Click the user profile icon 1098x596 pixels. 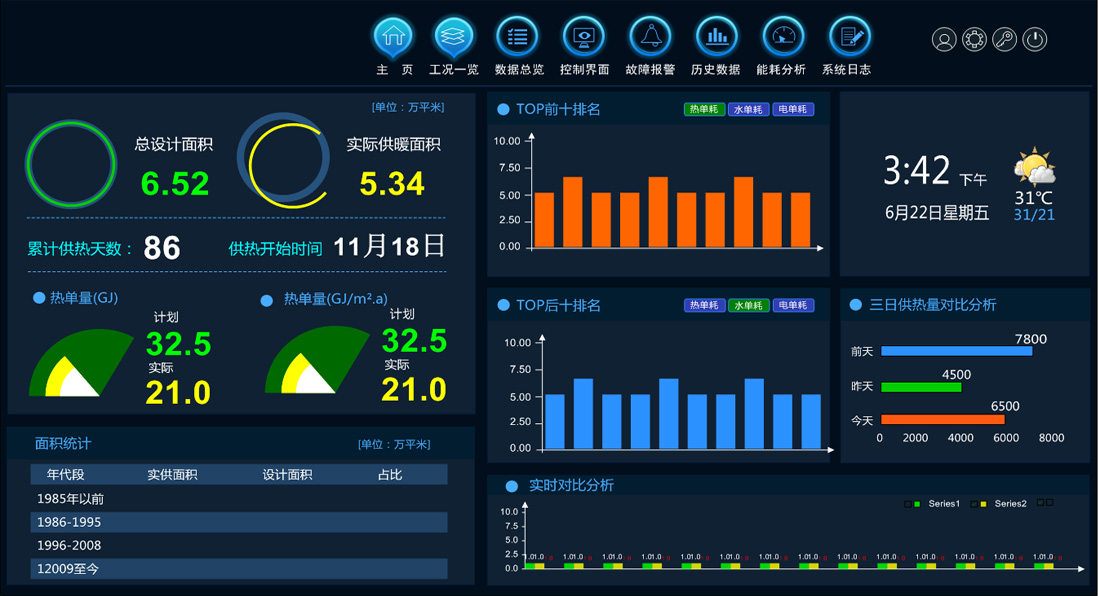pos(944,40)
